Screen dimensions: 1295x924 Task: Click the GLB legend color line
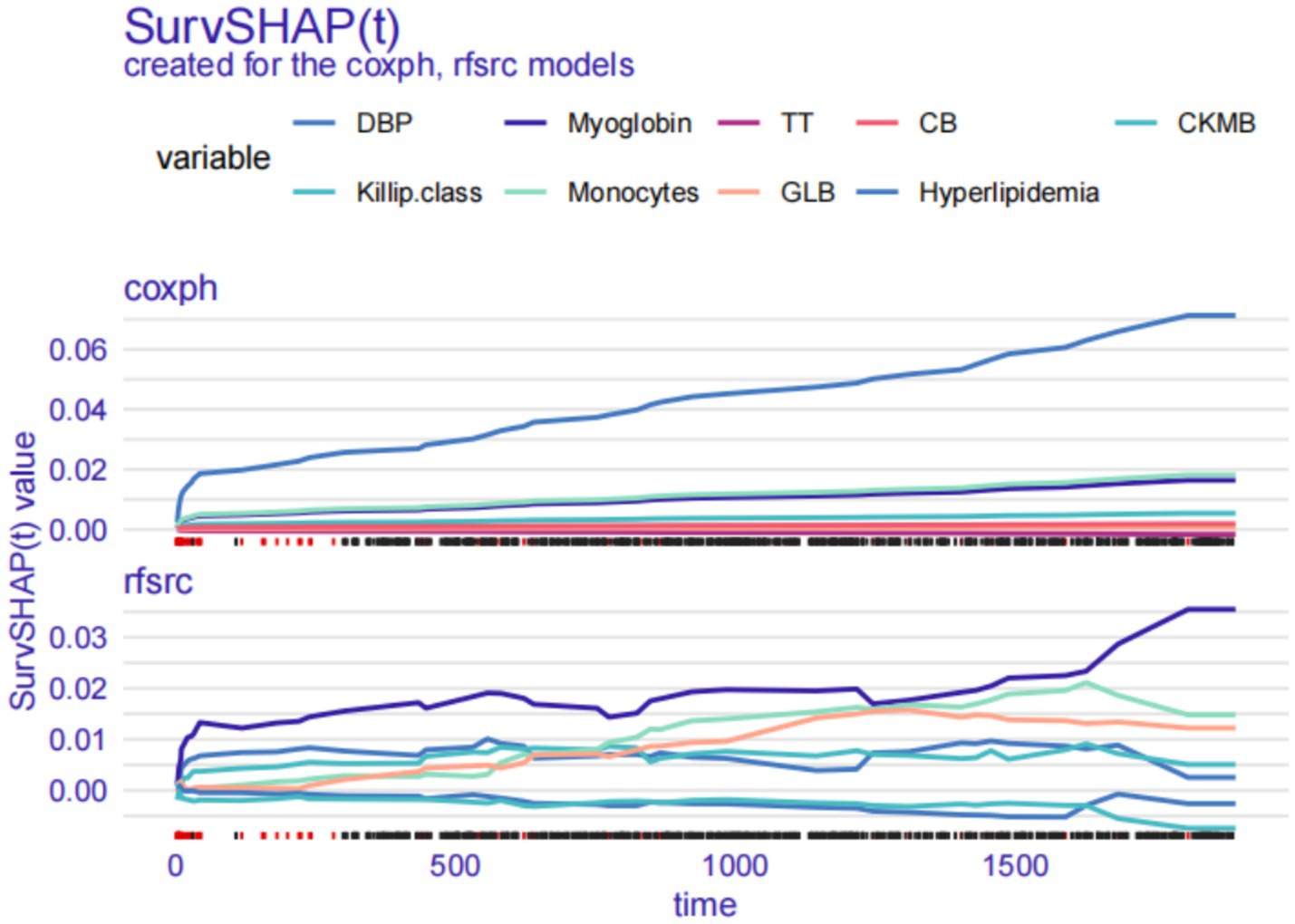[x=739, y=192]
